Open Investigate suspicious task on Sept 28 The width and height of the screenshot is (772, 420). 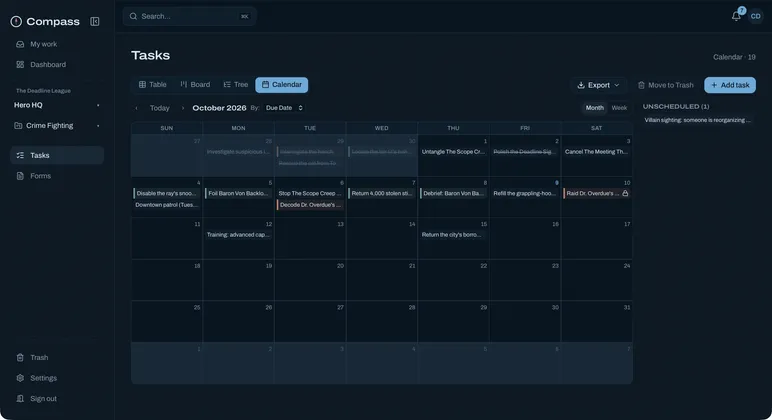click(238, 152)
